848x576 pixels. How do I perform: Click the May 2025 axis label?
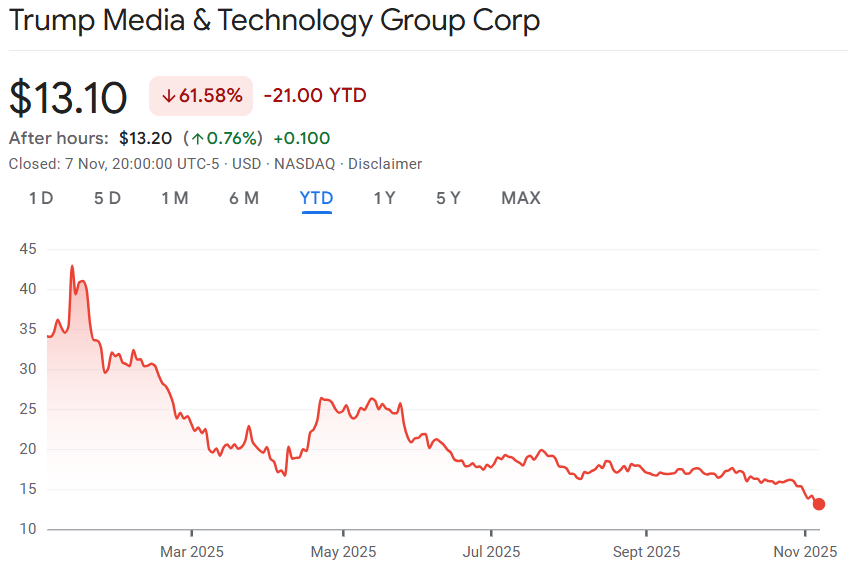(x=343, y=551)
